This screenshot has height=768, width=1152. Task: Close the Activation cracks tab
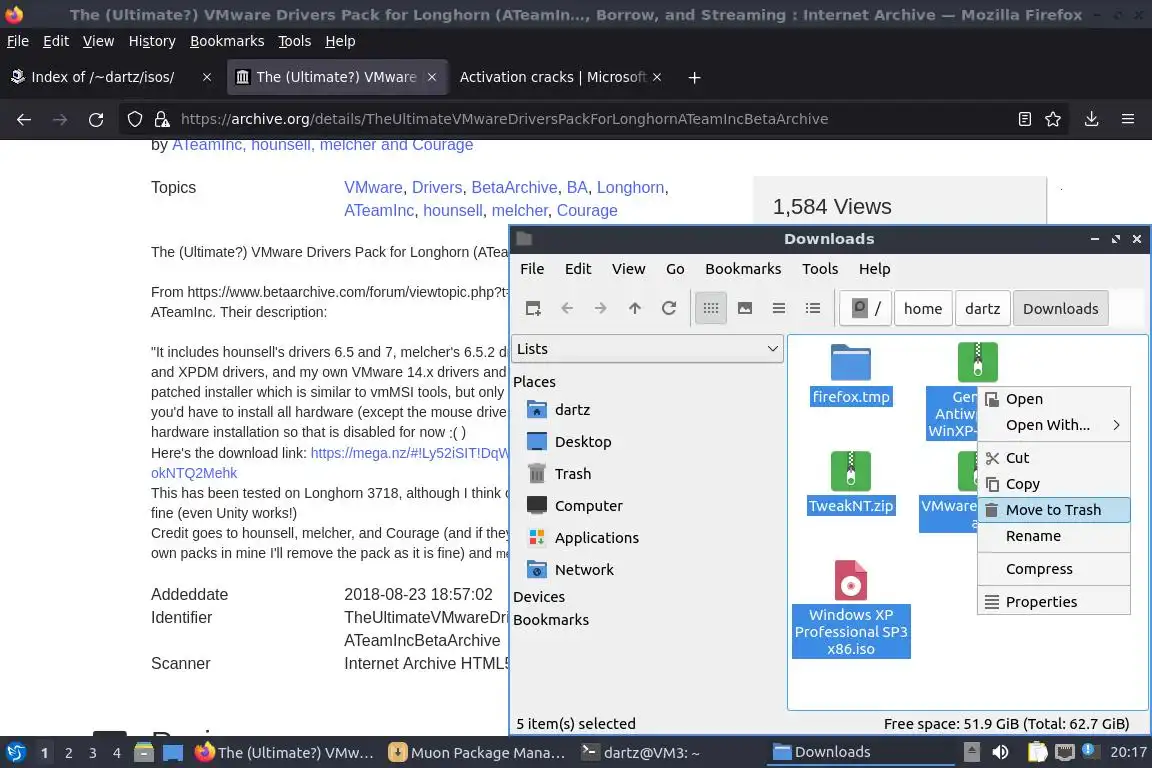click(657, 77)
